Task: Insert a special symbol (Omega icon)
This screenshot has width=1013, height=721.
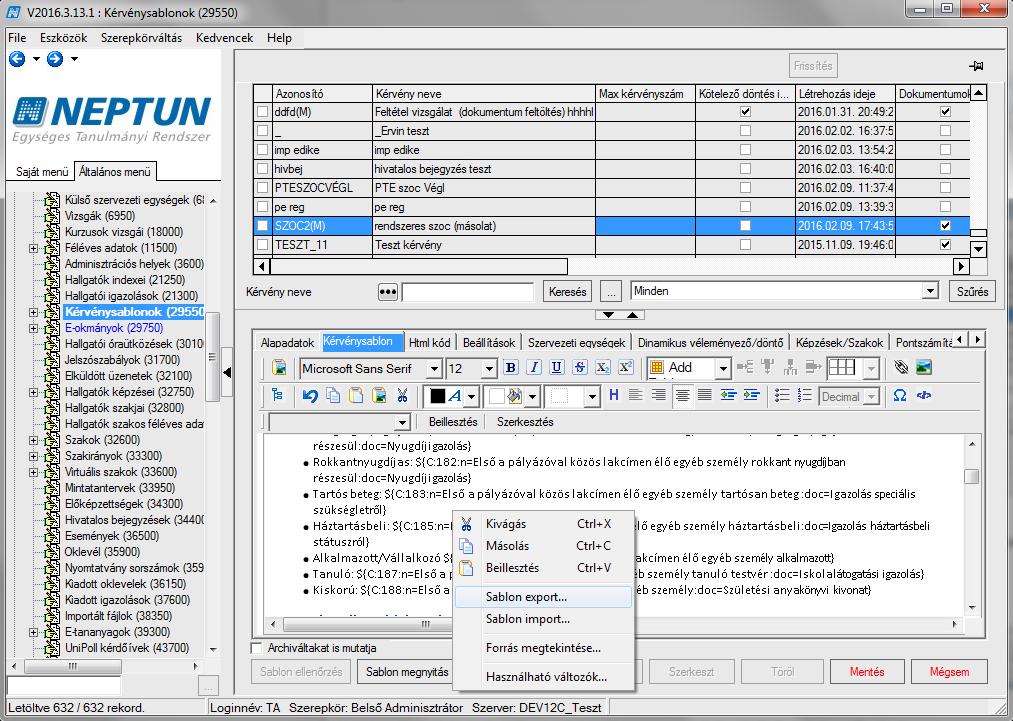Action: [x=899, y=395]
